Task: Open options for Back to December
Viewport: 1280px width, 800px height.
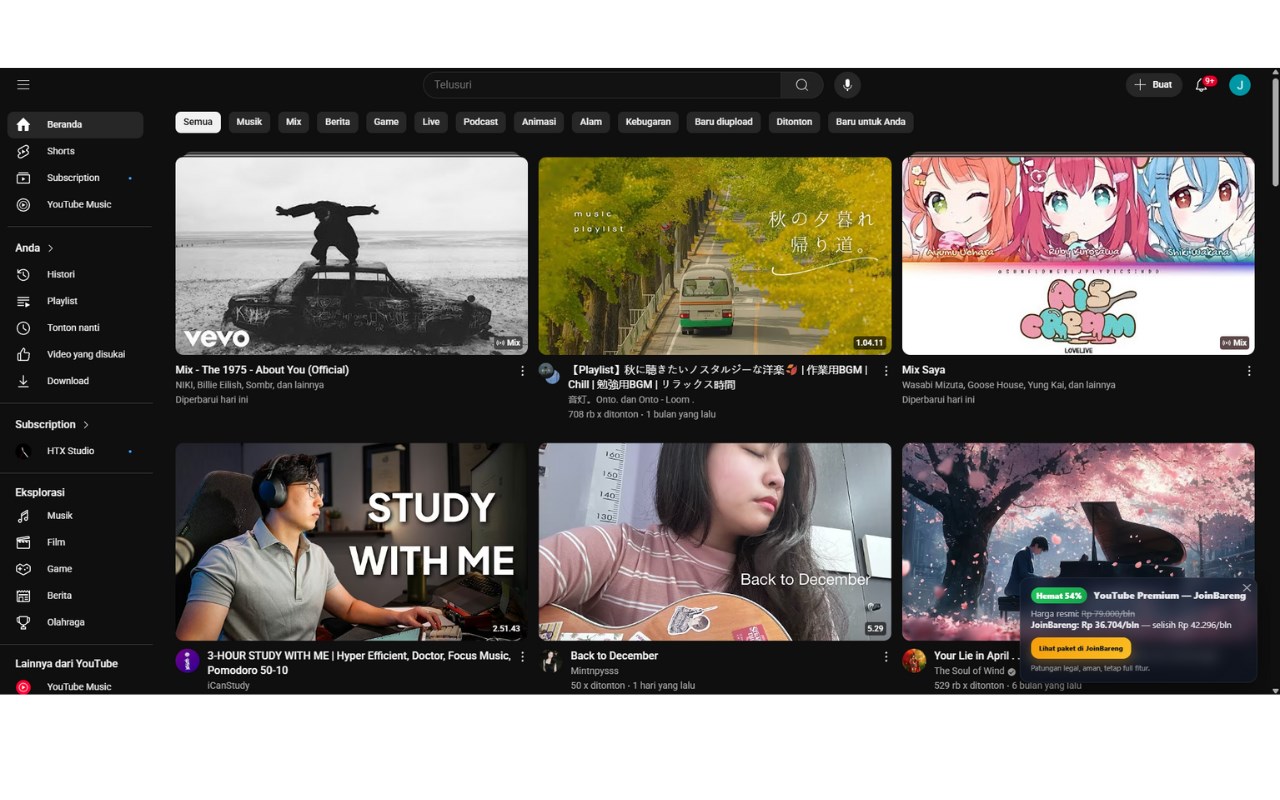Action: (x=885, y=657)
